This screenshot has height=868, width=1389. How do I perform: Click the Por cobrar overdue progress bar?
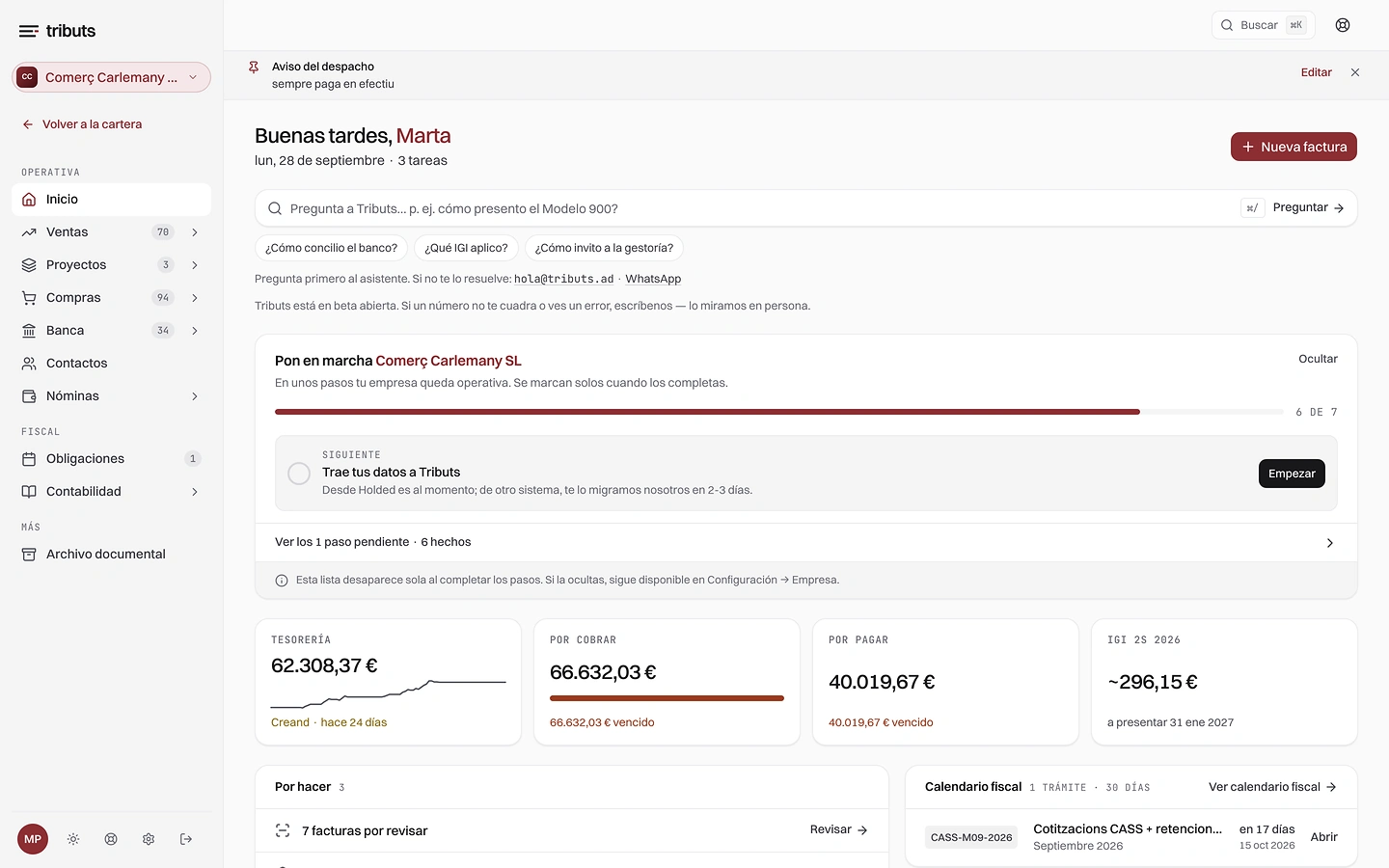pyautogui.click(x=667, y=698)
